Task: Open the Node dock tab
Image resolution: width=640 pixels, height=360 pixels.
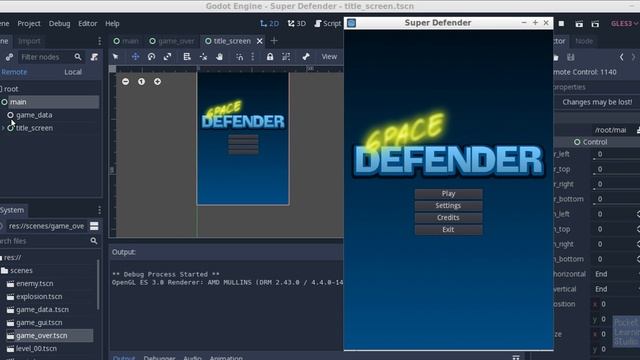Action: pos(584,41)
